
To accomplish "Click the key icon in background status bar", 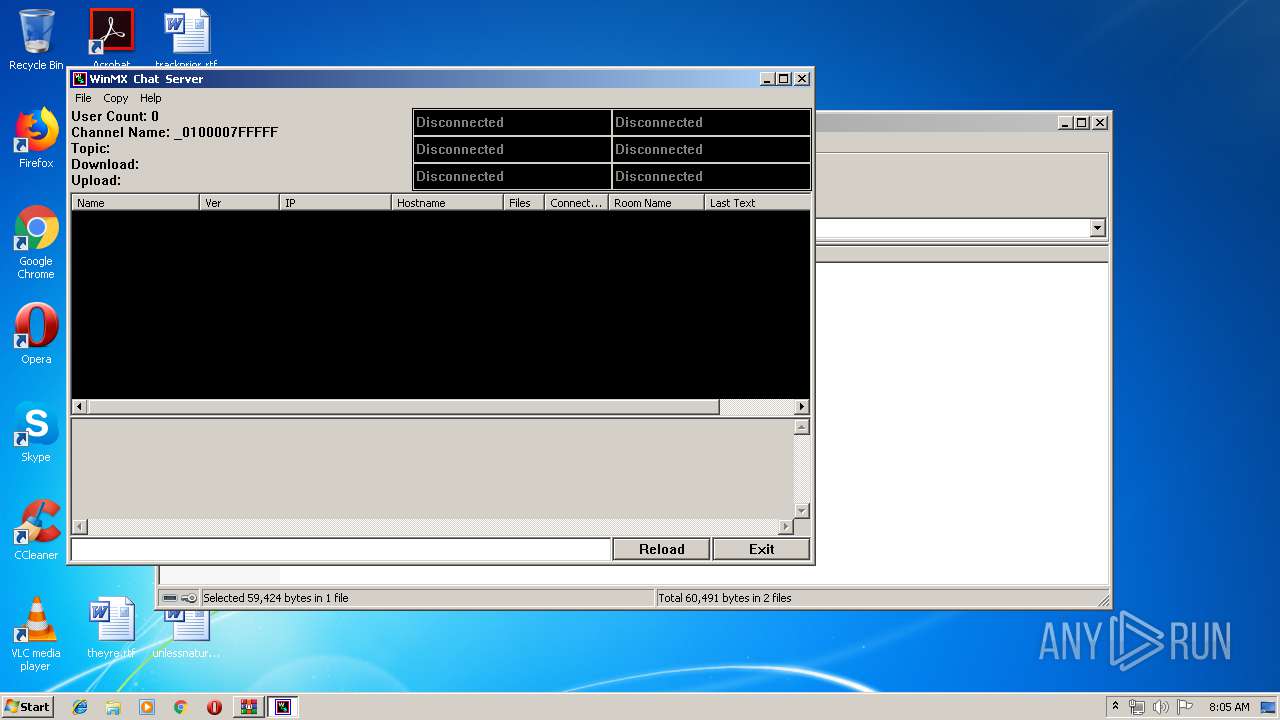I will point(189,598).
